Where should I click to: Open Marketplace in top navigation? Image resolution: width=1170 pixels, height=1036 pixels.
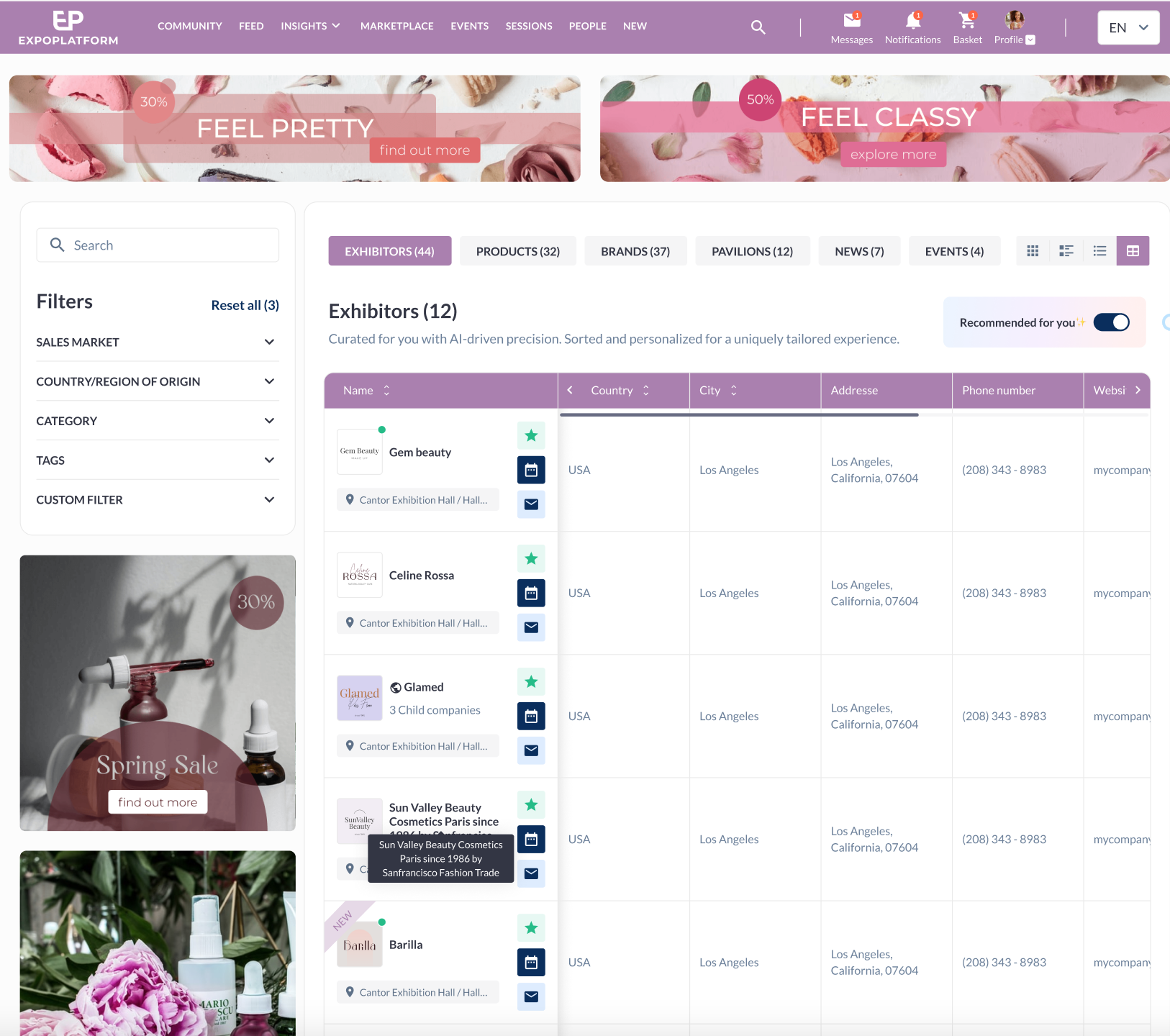[x=397, y=26]
